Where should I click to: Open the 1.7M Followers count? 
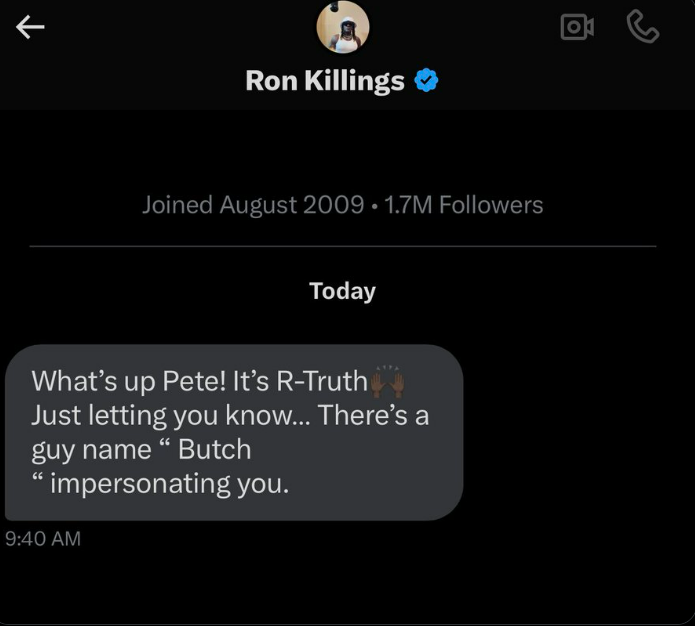tap(463, 205)
